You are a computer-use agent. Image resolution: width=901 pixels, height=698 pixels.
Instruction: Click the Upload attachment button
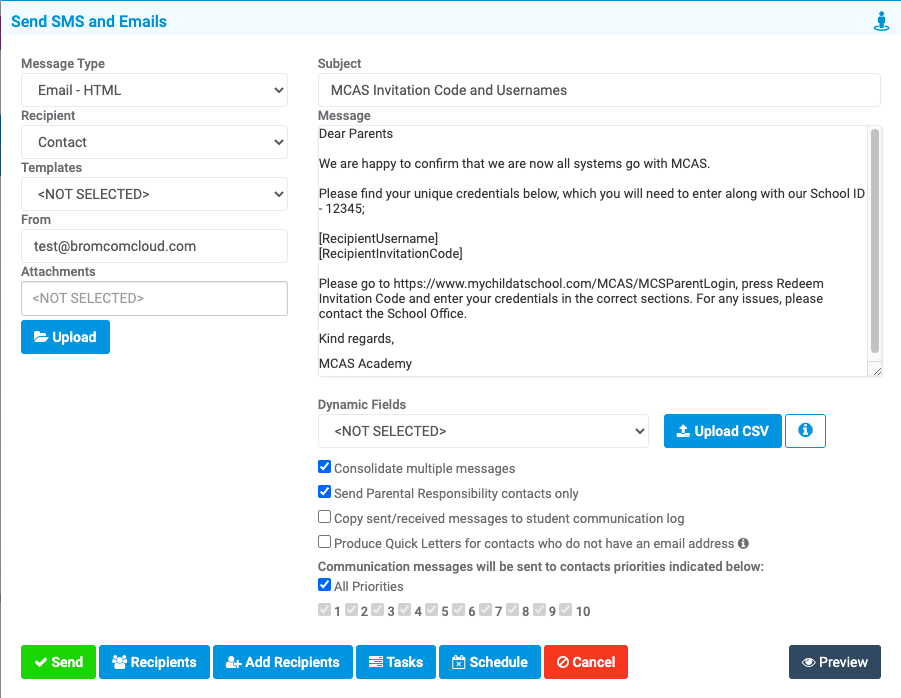click(x=66, y=337)
